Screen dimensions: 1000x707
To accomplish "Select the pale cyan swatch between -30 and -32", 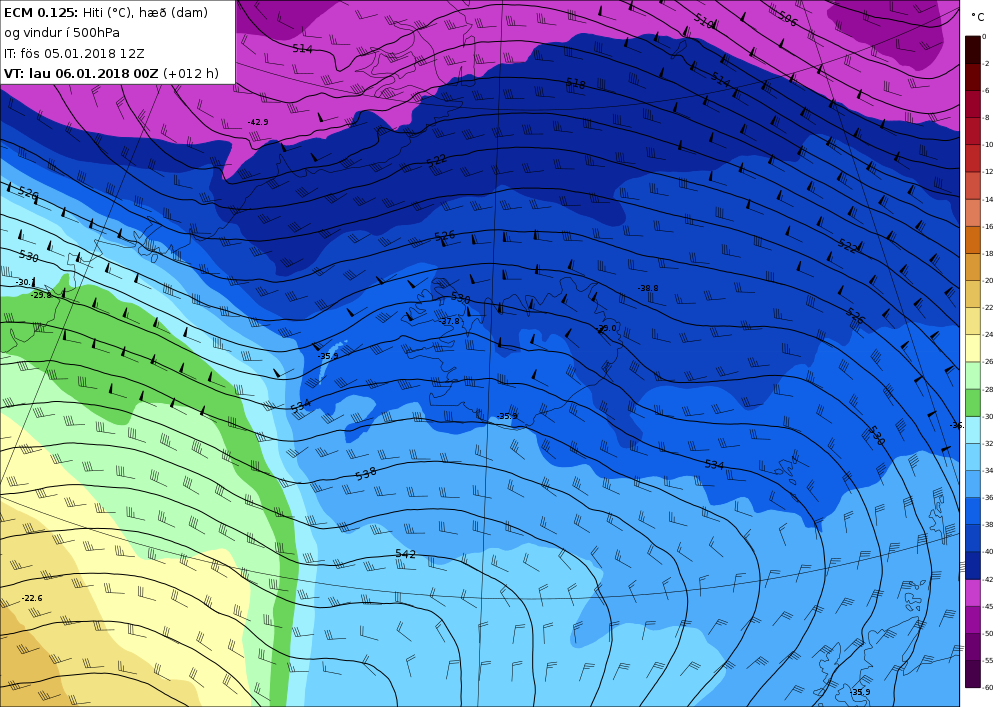I will 973,430.
